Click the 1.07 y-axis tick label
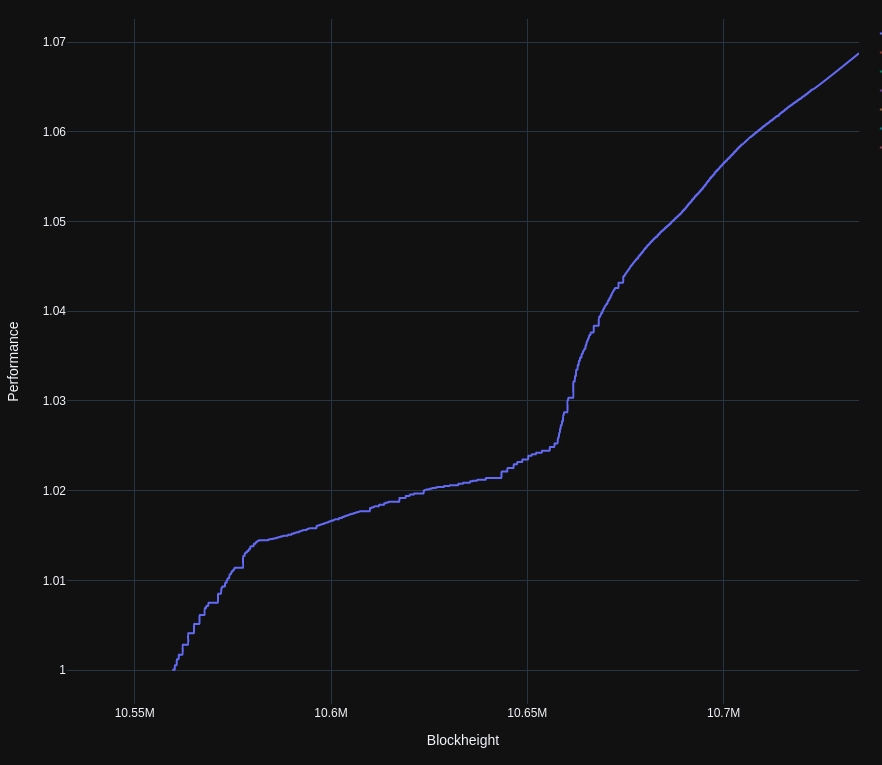 tap(54, 42)
